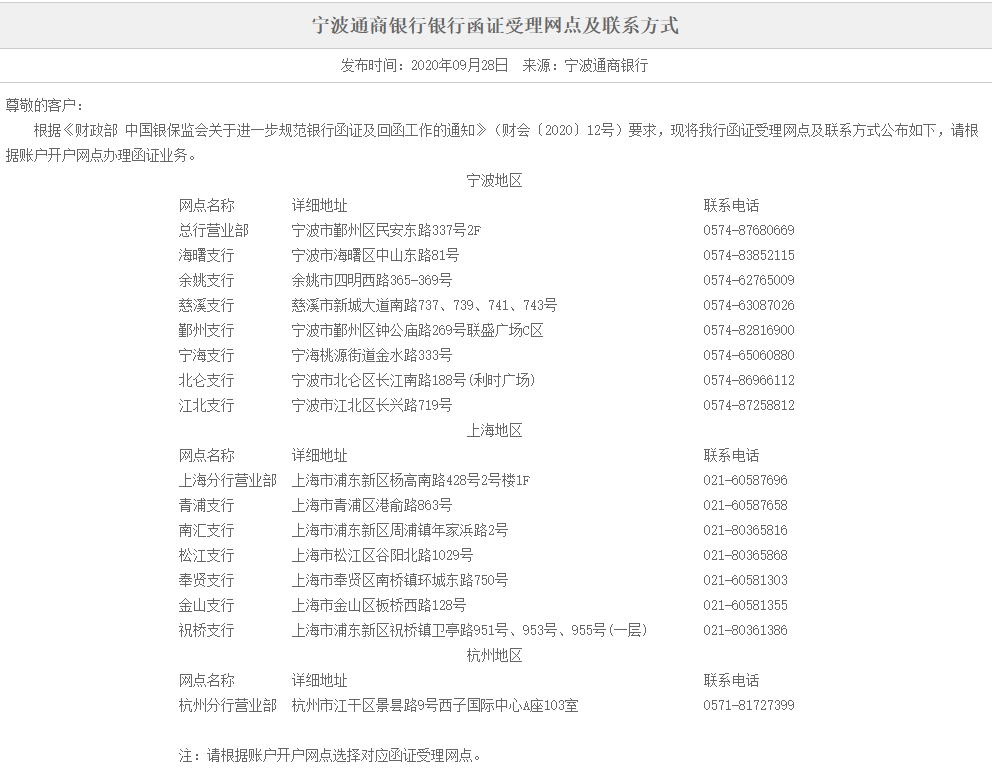Select phone number 0574-82816900
Screen dimensions: 992x769
(x=749, y=330)
